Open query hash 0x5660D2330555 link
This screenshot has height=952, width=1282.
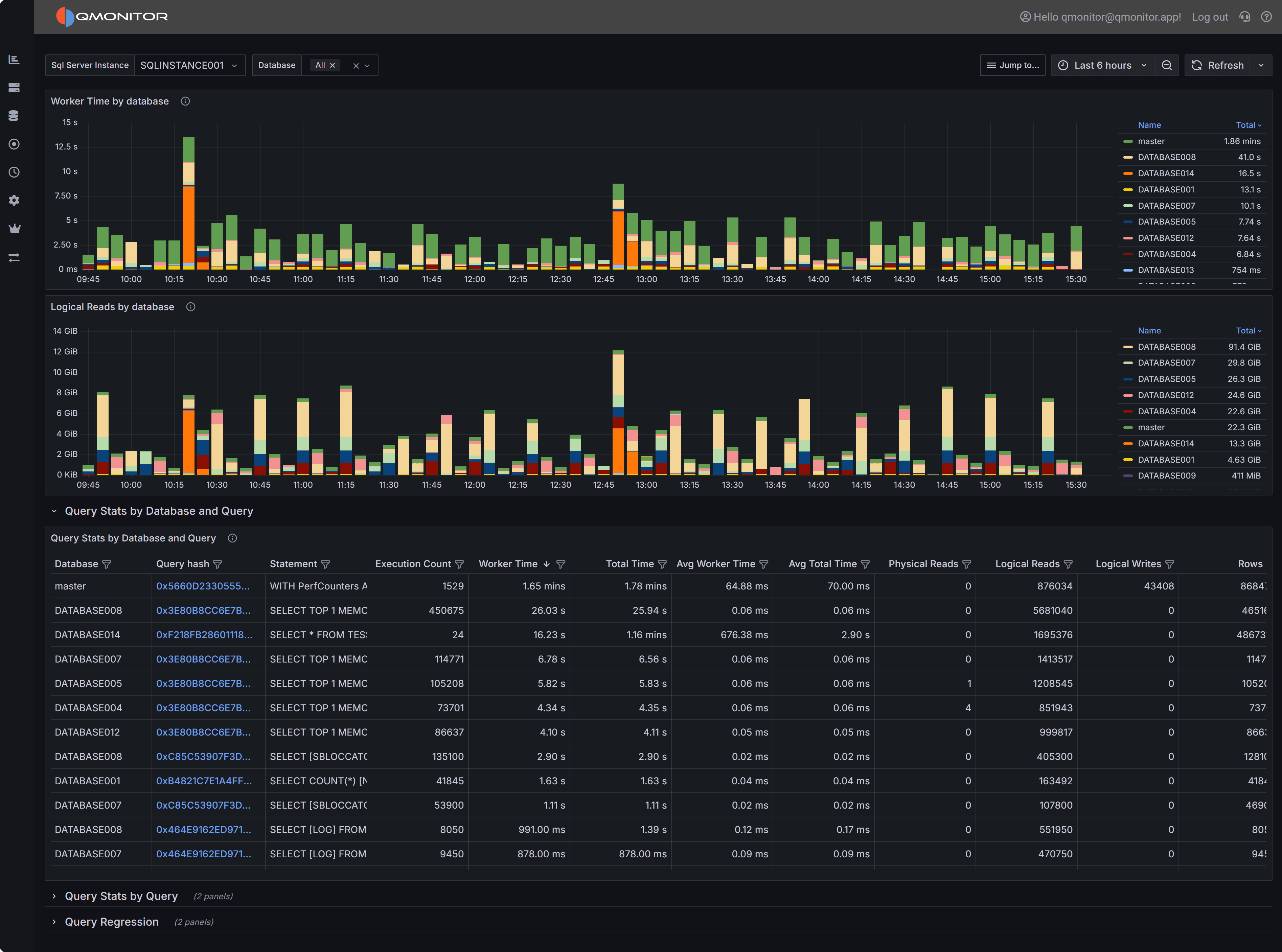tap(203, 586)
